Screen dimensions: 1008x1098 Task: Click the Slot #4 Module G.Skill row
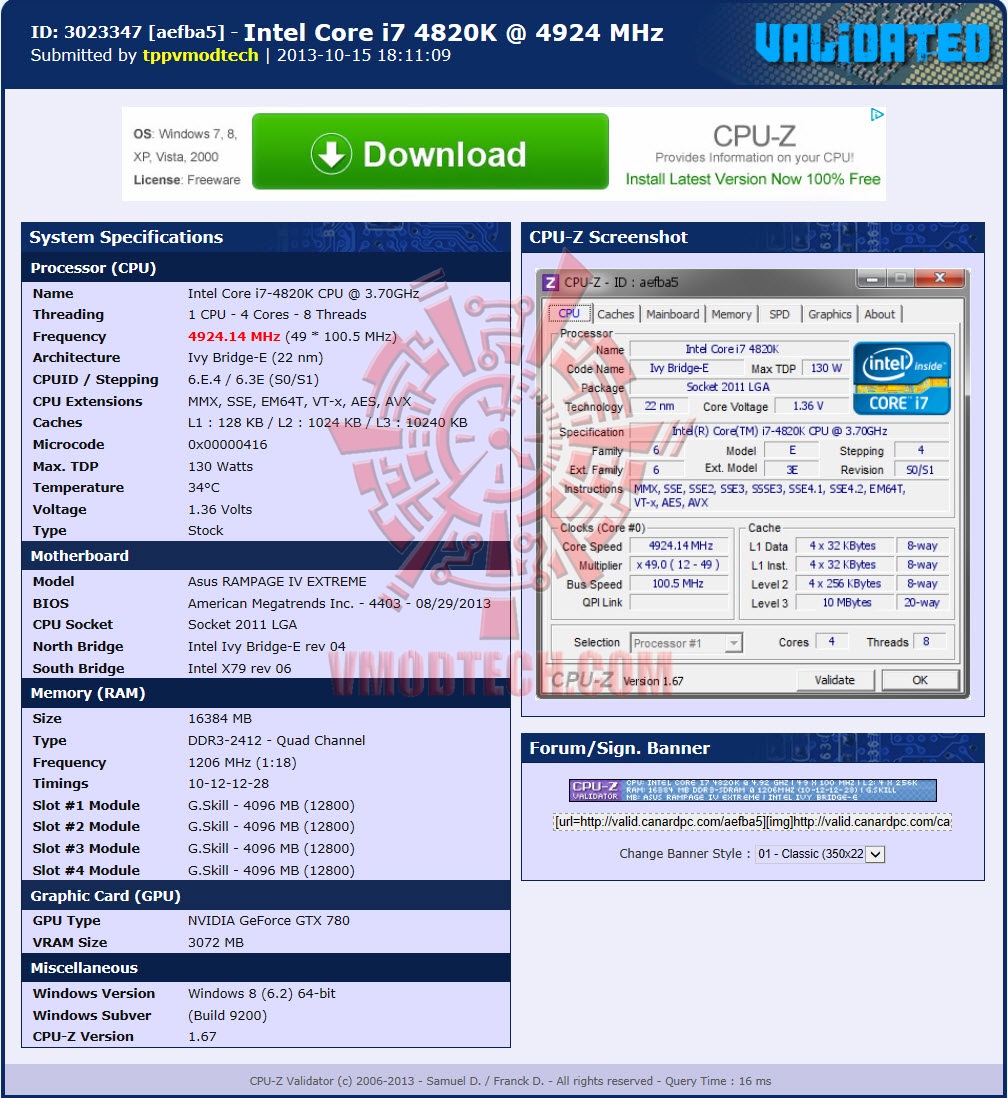click(266, 870)
